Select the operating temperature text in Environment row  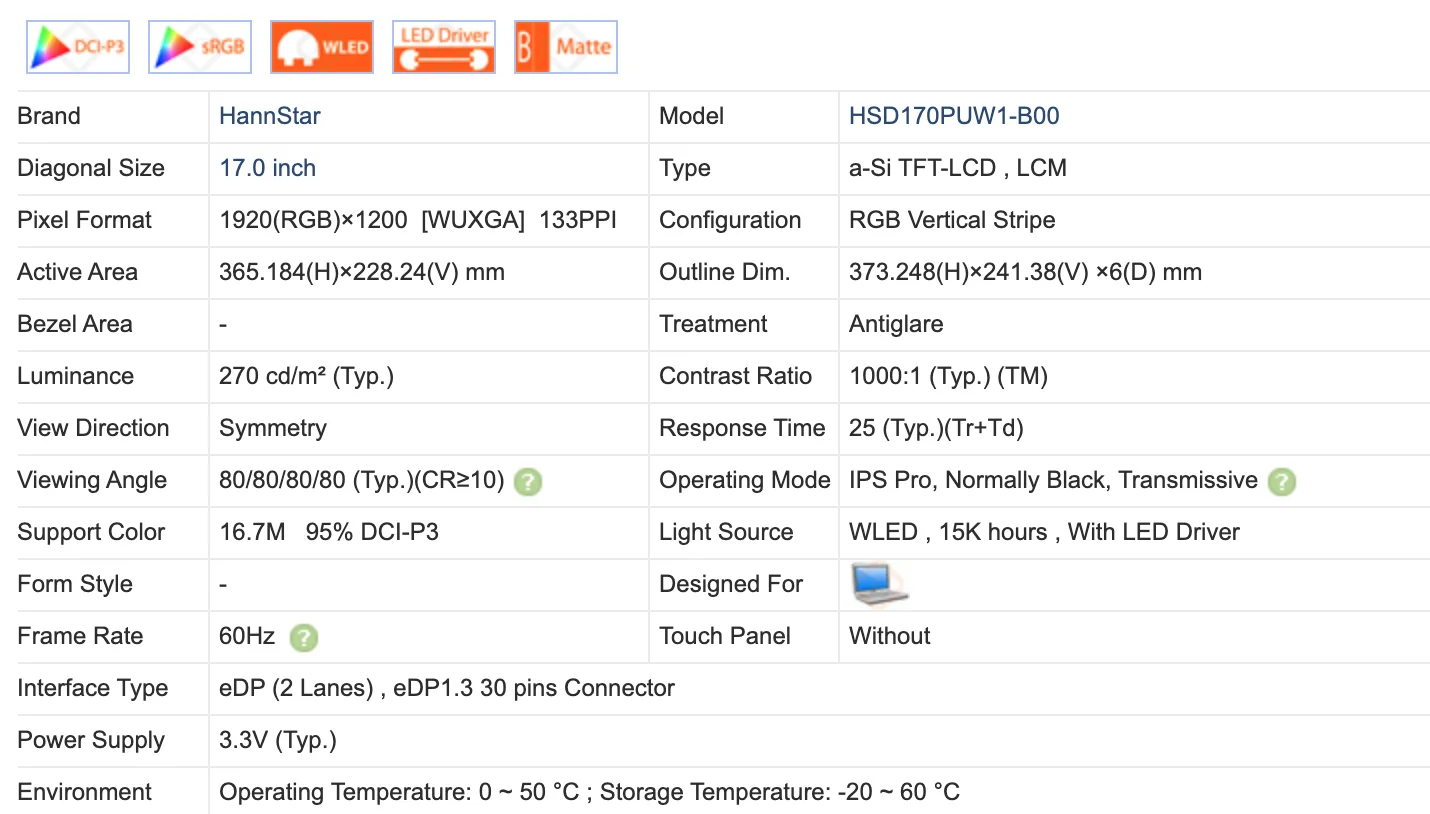point(399,792)
